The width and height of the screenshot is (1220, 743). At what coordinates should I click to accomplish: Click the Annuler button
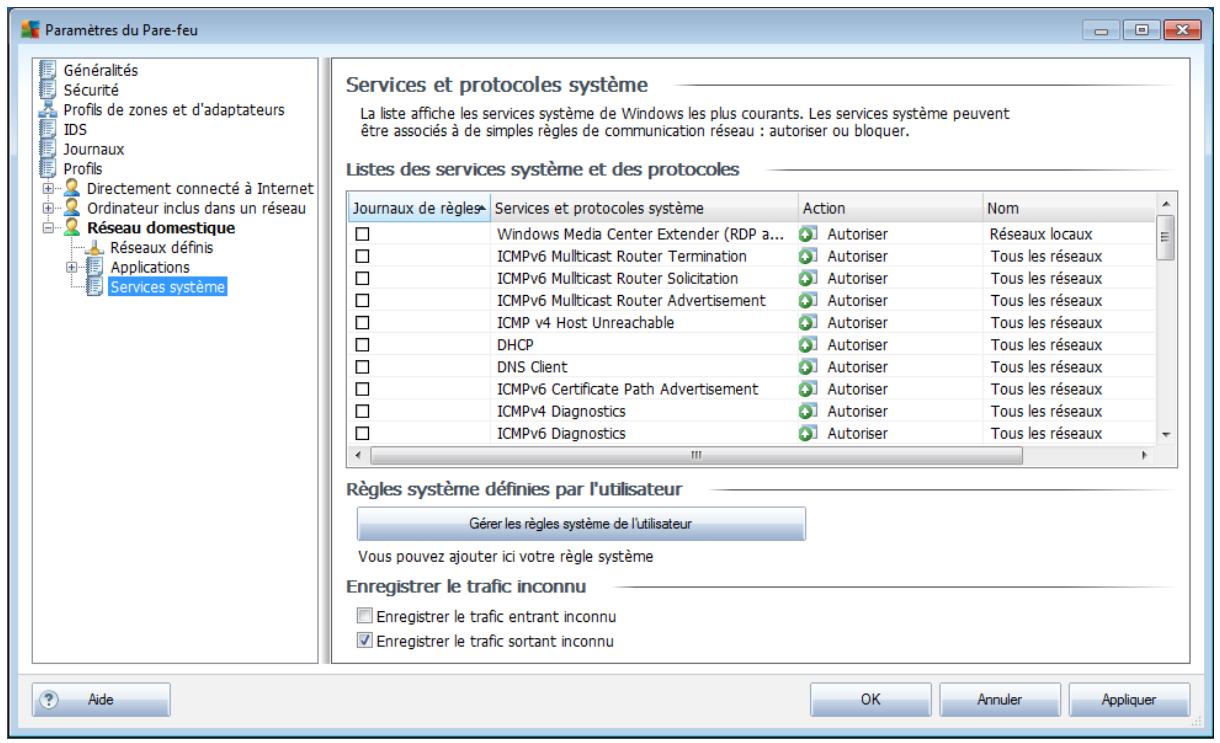pyautogui.click(x=998, y=702)
